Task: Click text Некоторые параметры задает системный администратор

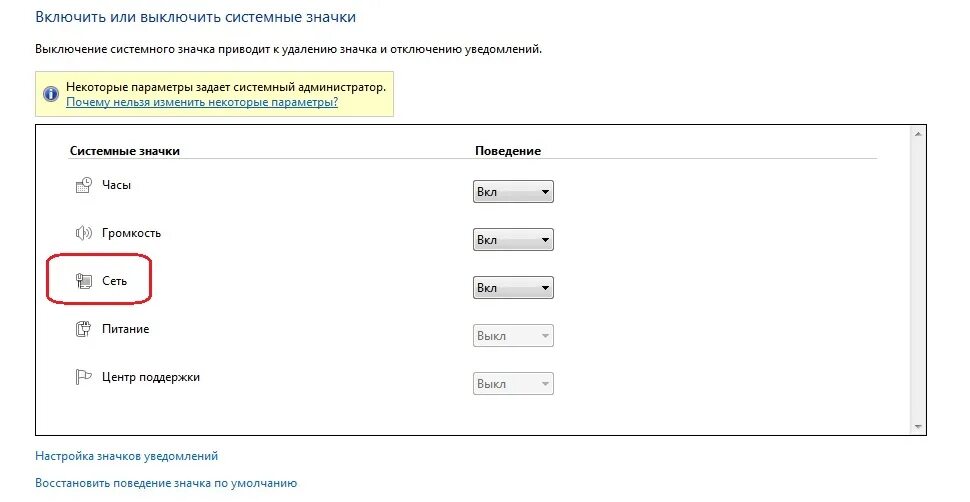Action: 226,87
